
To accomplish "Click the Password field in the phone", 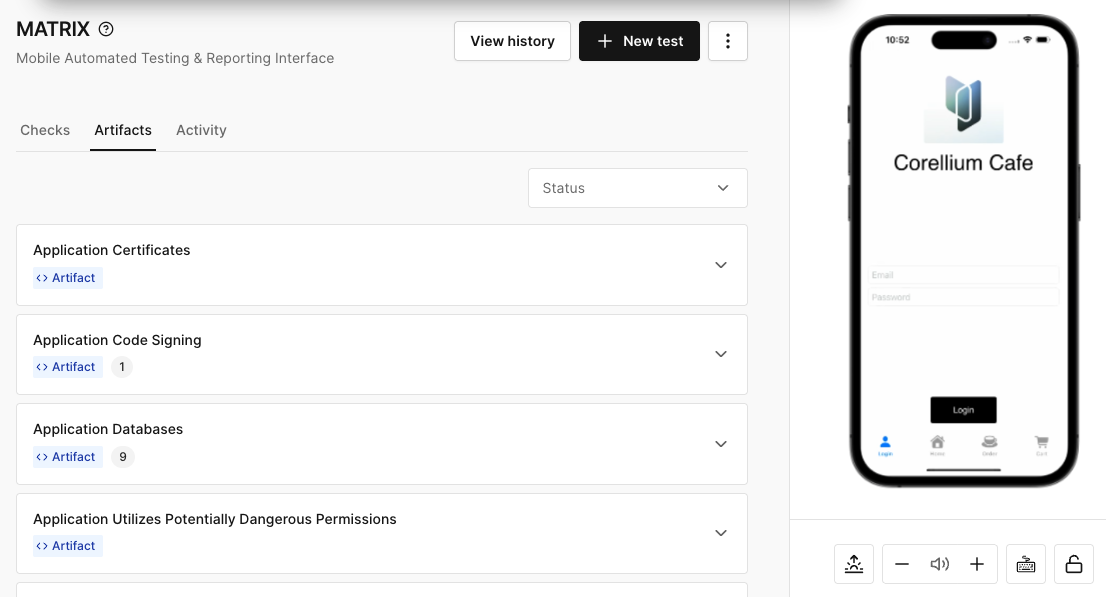I will [964, 297].
